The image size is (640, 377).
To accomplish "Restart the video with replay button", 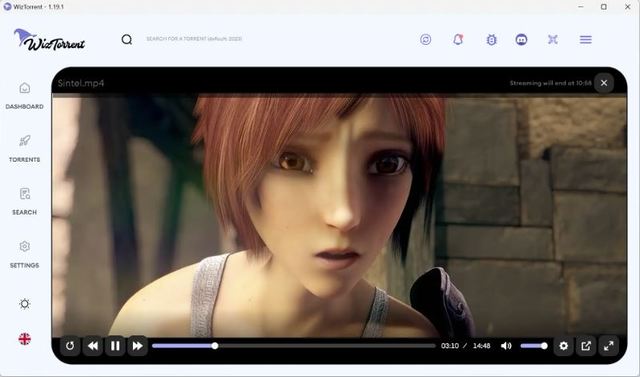I will coord(70,346).
